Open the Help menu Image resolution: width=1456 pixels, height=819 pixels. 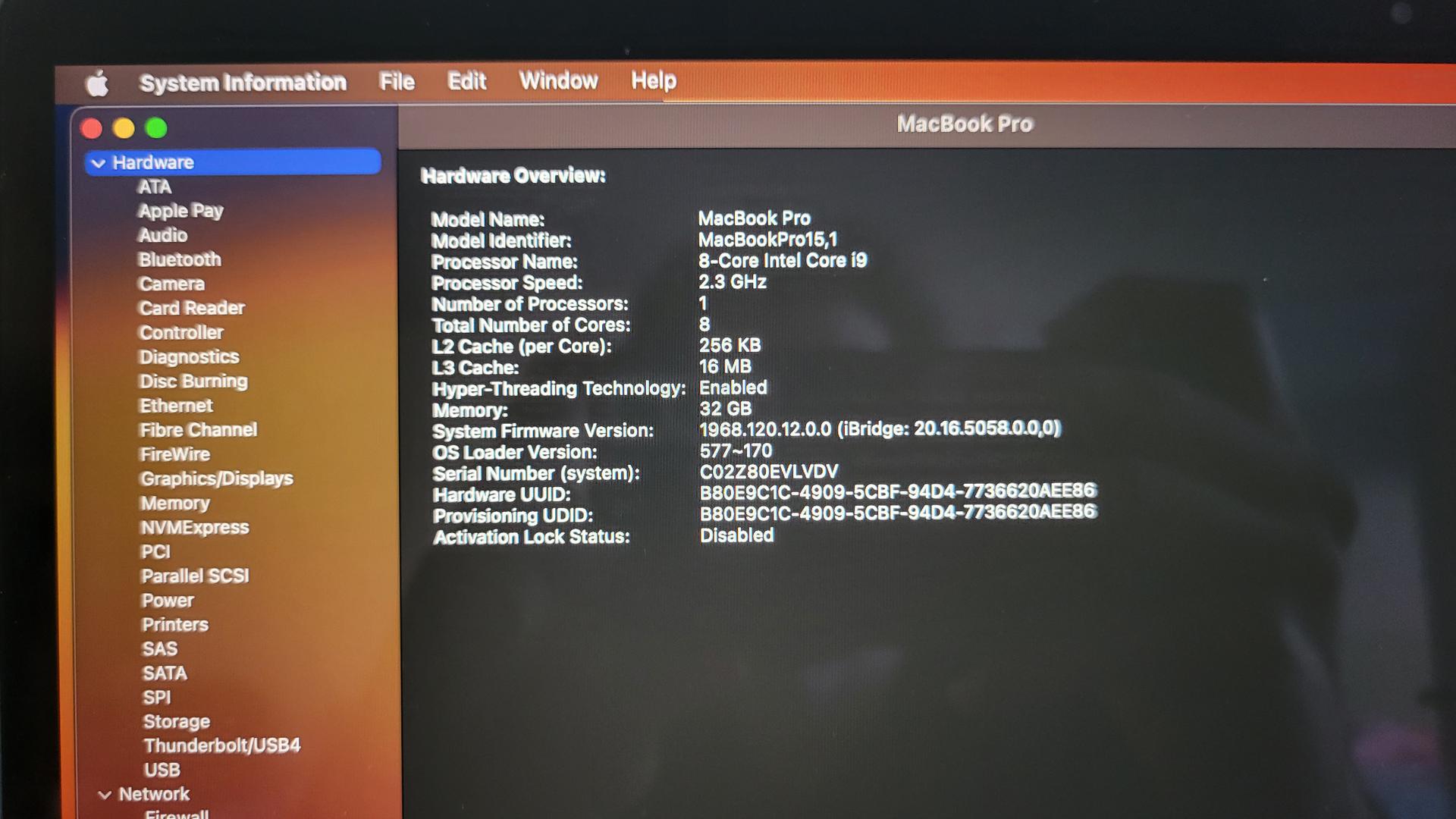coord(653,80)
